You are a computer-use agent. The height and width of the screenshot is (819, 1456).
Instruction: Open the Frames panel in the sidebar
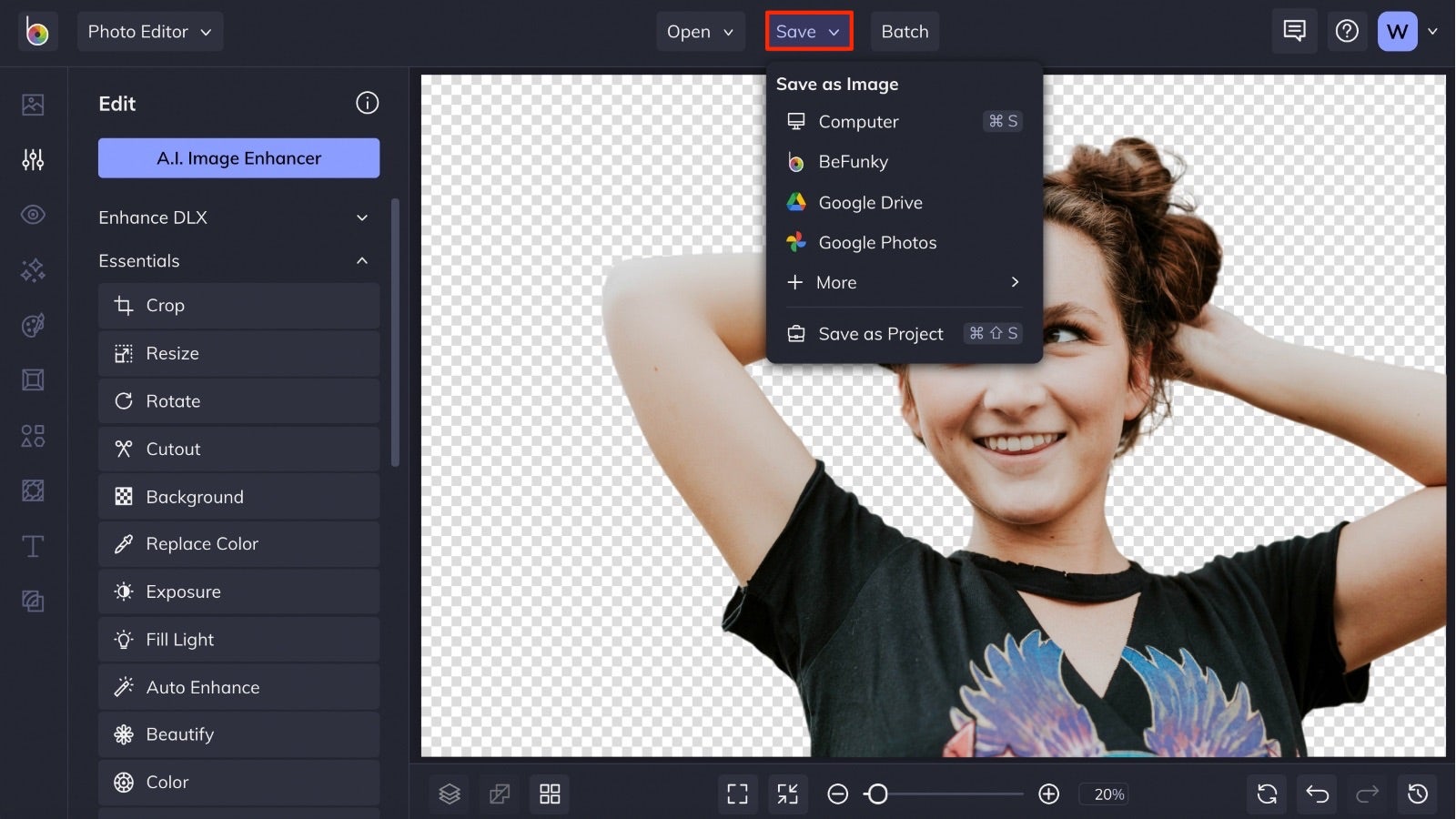(32, 379)
